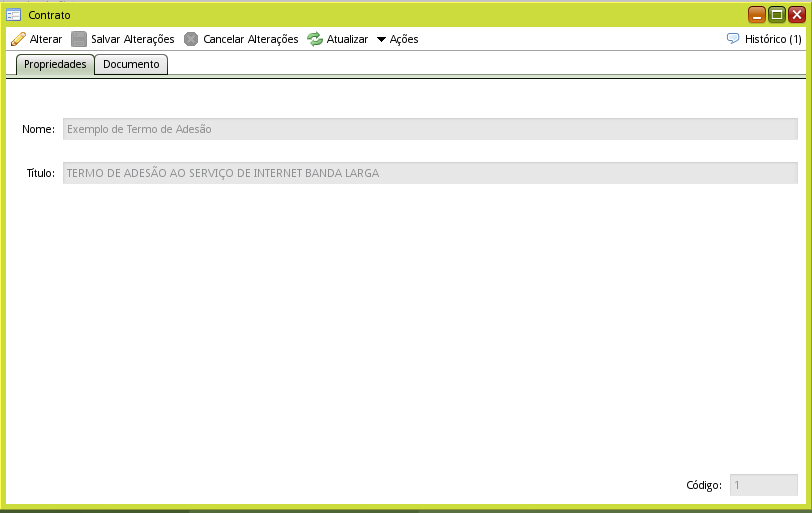
Task: Choose the Atualizar text label
Action: [x=347, y=39]
